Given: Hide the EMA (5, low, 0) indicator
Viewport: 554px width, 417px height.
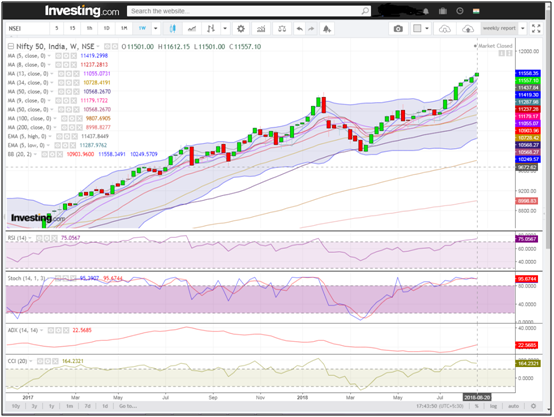Looking at the screenshot, I should pyautogui.click(x=57, y=145).
